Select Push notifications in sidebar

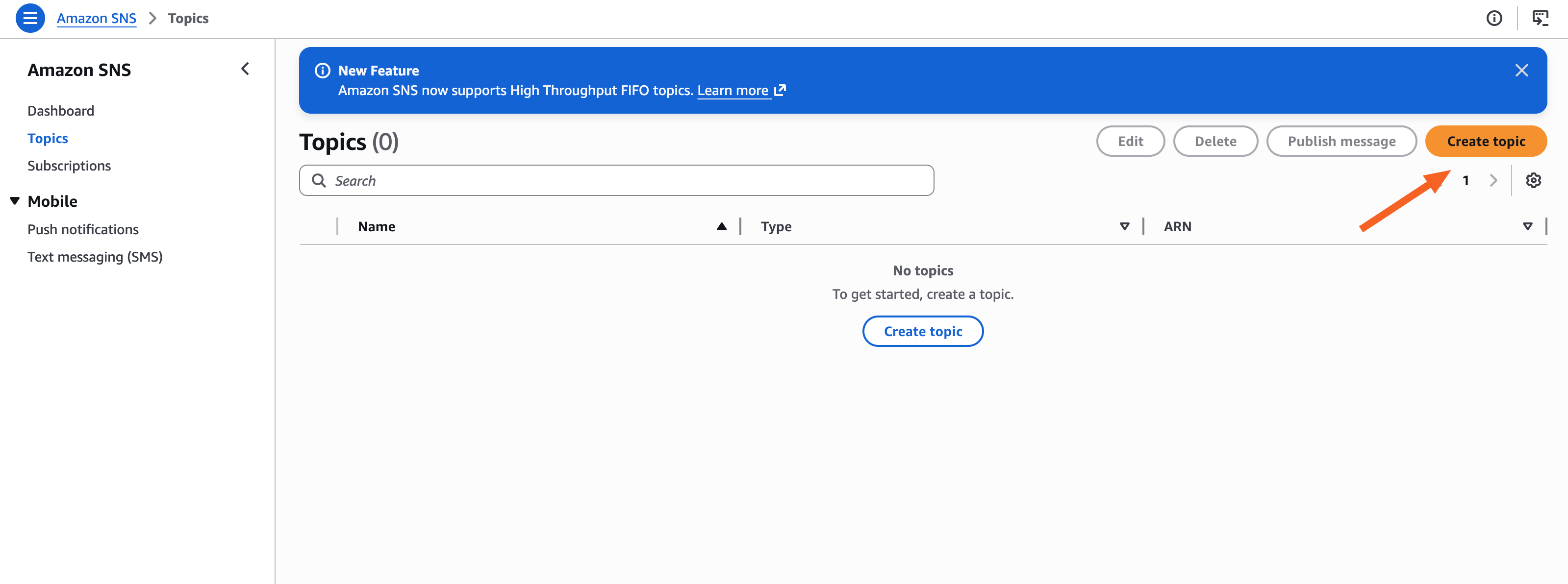tap(83, 229)
